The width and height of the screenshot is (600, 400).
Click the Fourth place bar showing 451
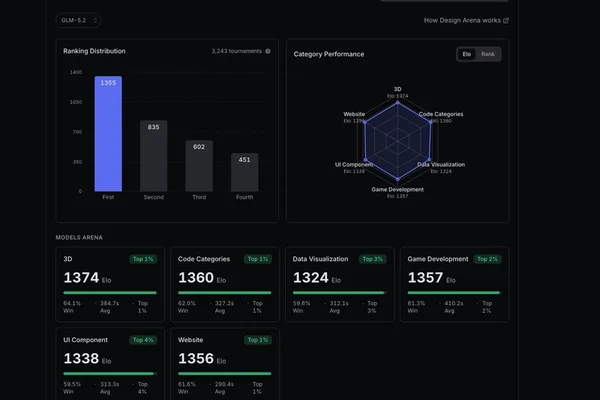tap(245, 172)
